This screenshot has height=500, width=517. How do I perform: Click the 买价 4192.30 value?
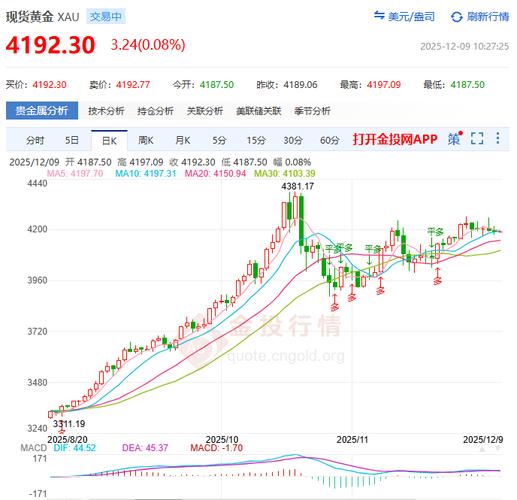49,85
